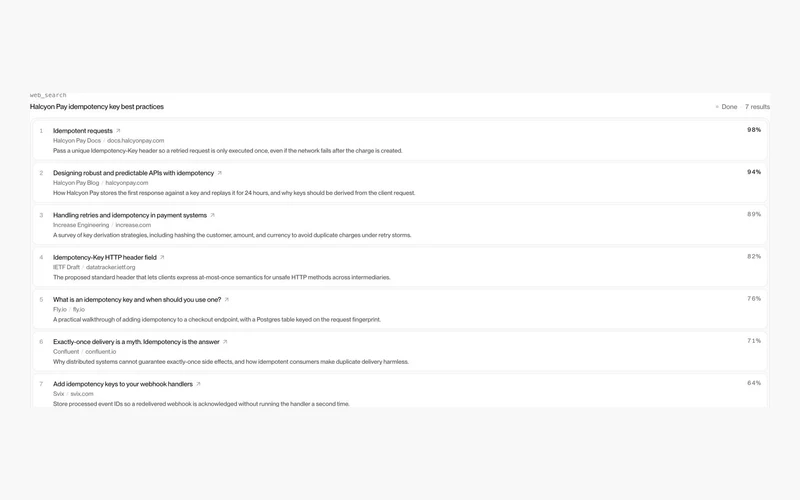Open arrow icon after 'What is an idempotency key'
Screen dimensions: 800x500
[227, 300]
